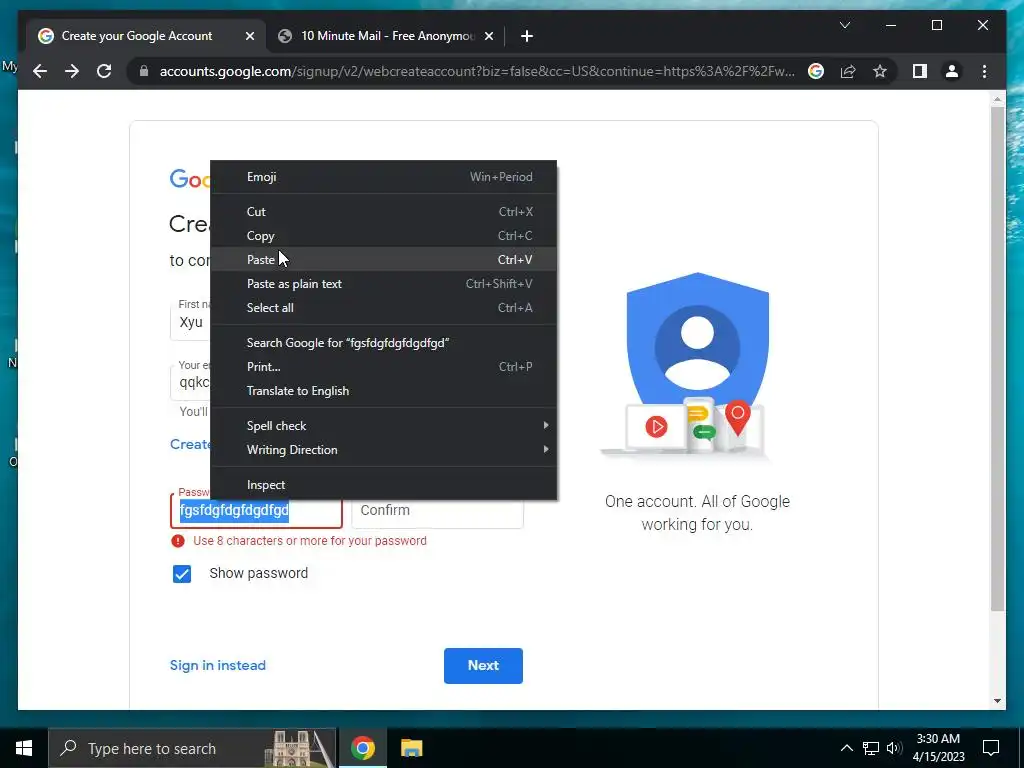The image size is (1024, 768).
Task: Choose Emoji from the context menu
Action: coord(383,177)
